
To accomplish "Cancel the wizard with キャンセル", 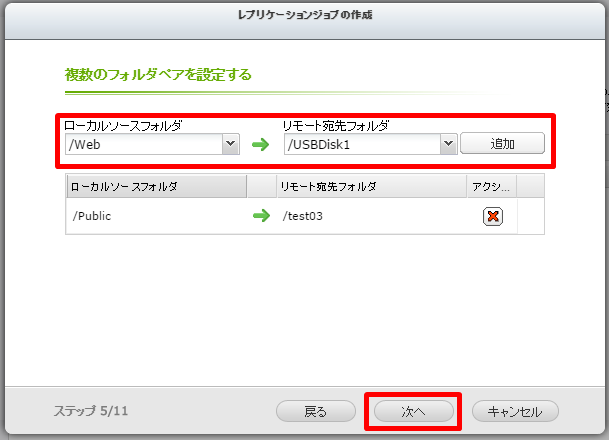I will coord(515,411).
